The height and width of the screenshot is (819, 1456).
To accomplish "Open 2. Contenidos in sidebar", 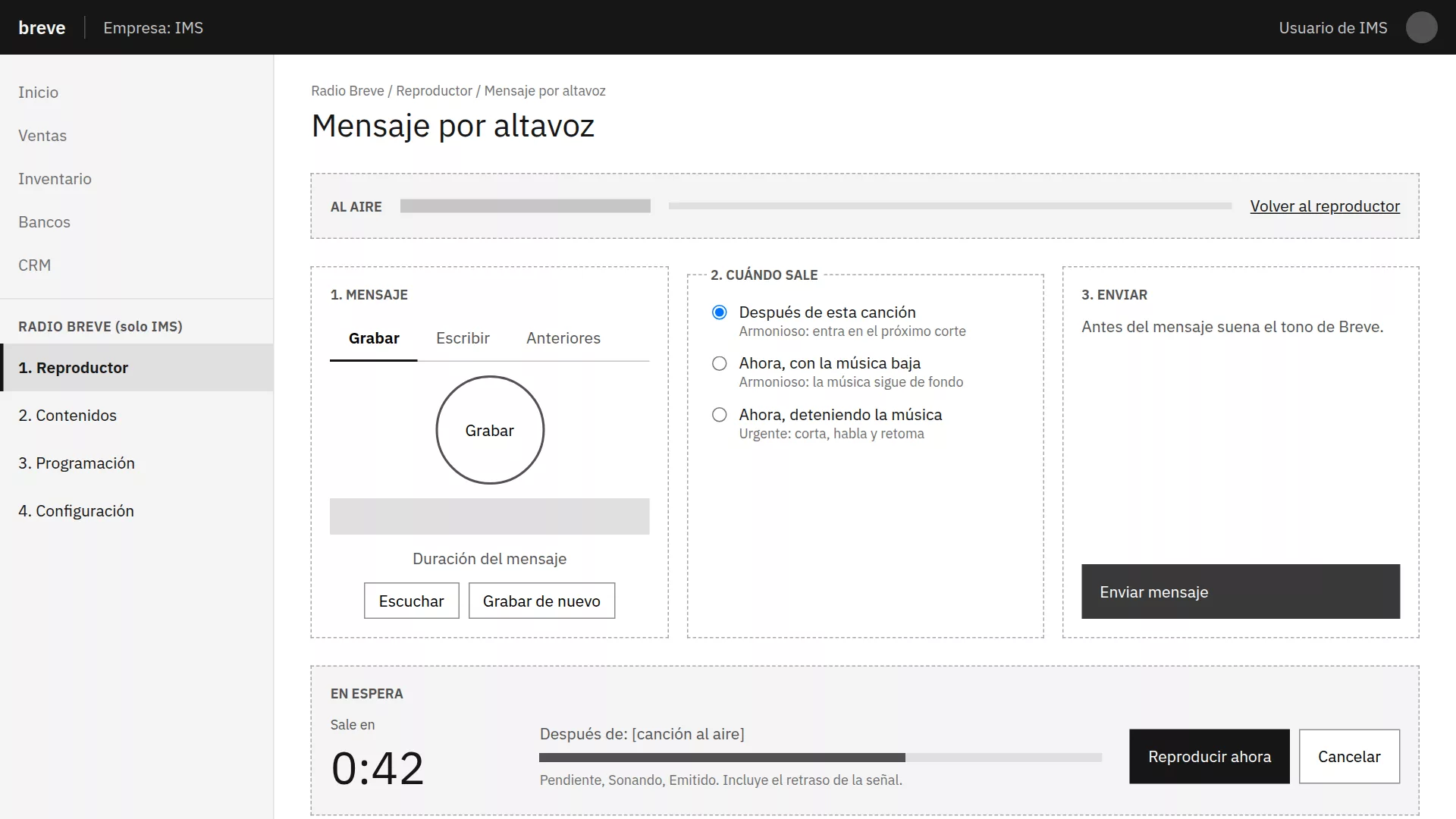I will [x=136, y=416].
